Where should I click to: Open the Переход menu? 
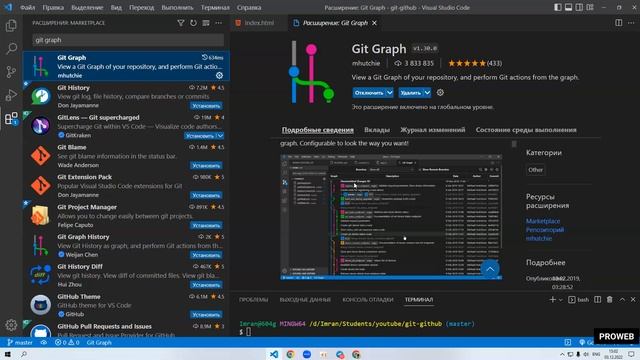tap(141, 7)
